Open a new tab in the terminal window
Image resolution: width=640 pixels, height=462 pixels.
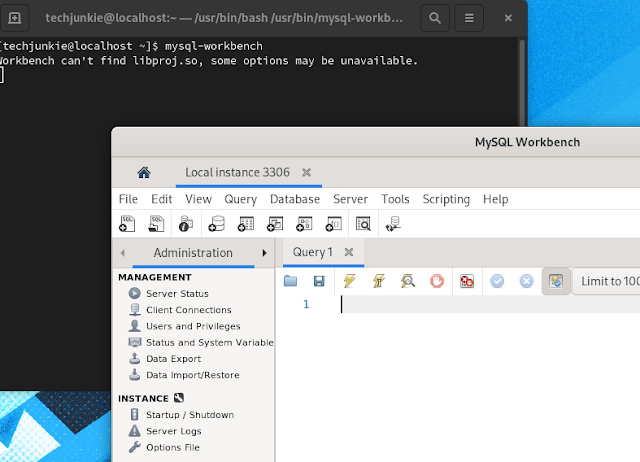(x=15, y=18)
